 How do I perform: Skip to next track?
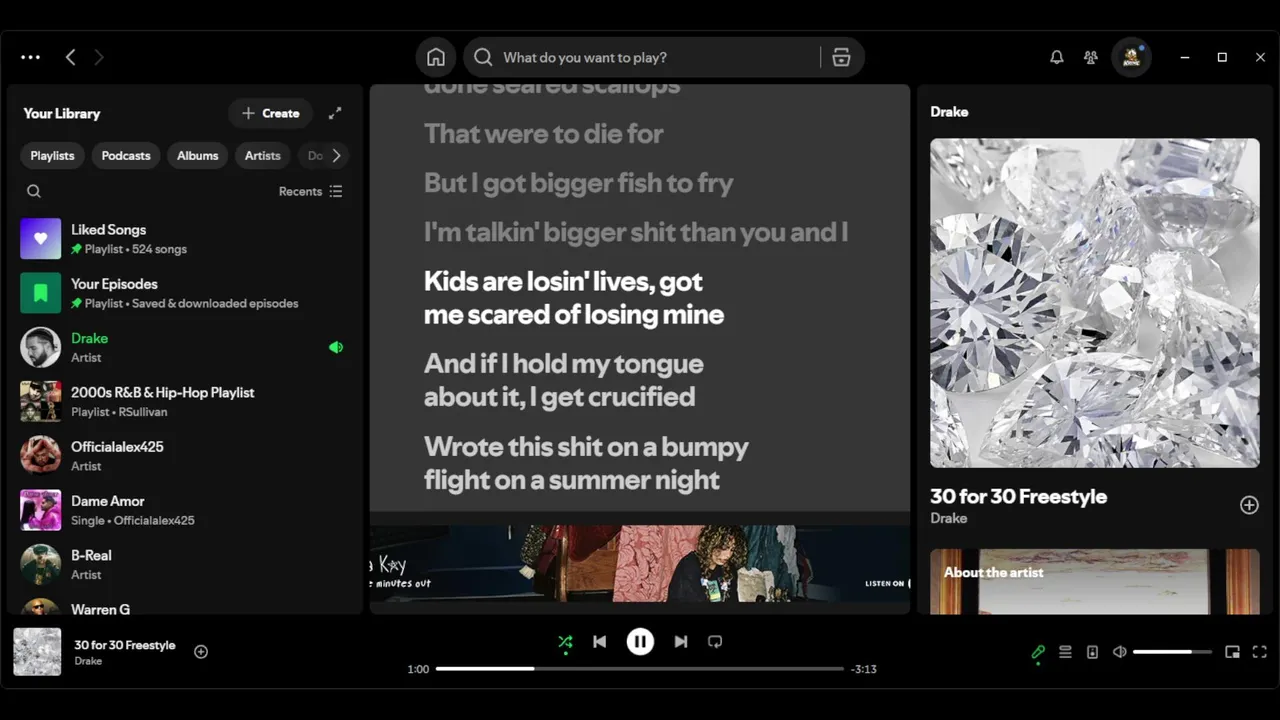(681, 642)
